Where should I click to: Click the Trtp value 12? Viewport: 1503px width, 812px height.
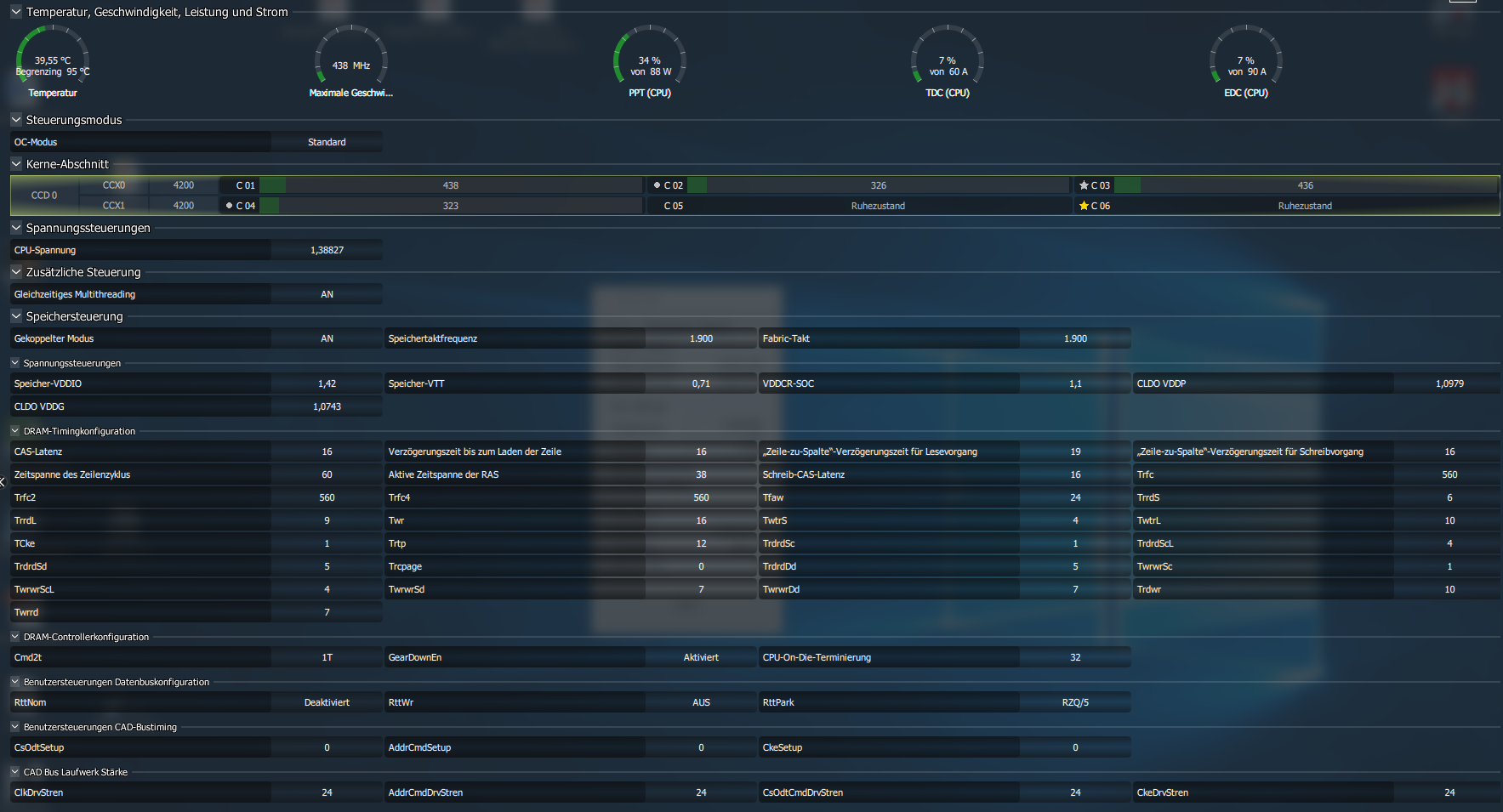pyautogui.click(x=701, y=543)
